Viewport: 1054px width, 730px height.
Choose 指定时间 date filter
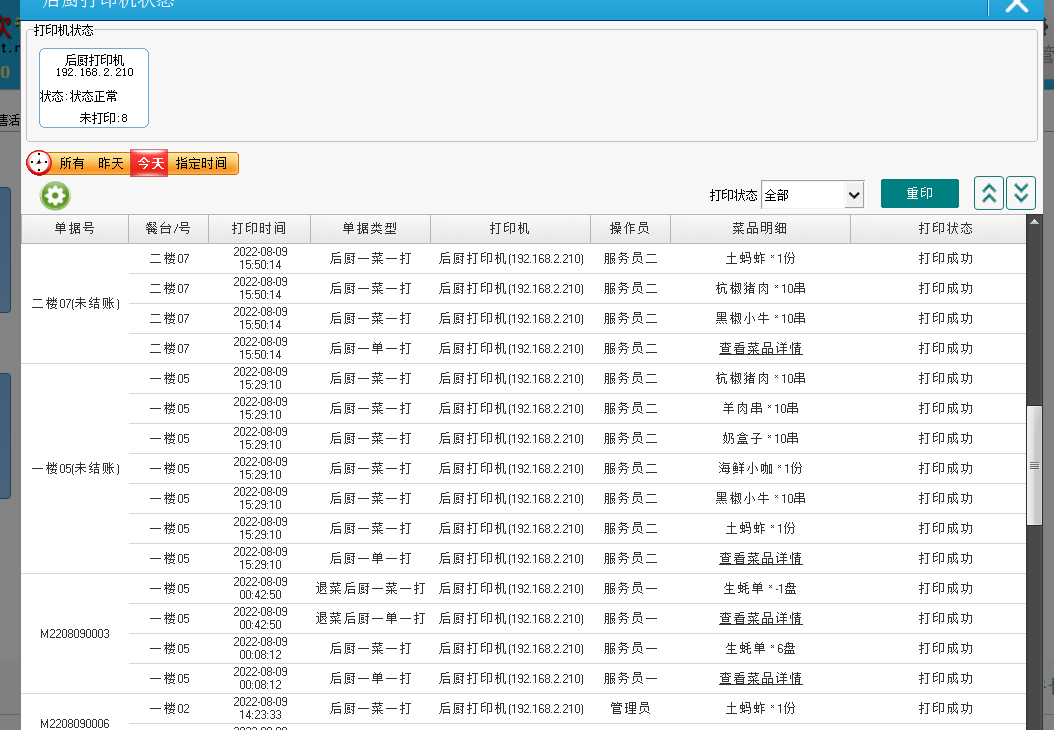click(x=201, y=163)
